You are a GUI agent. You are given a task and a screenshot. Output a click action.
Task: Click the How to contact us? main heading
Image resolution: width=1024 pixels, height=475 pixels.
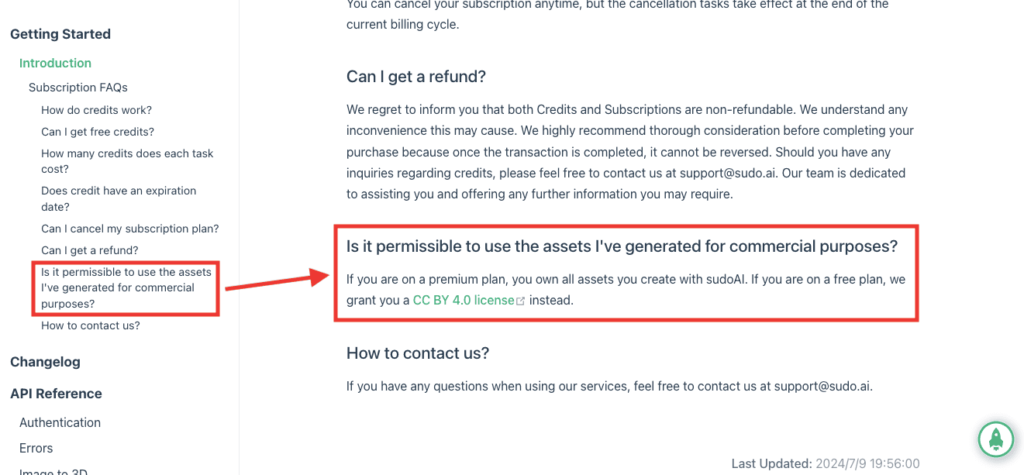click(x=417, y=353)
